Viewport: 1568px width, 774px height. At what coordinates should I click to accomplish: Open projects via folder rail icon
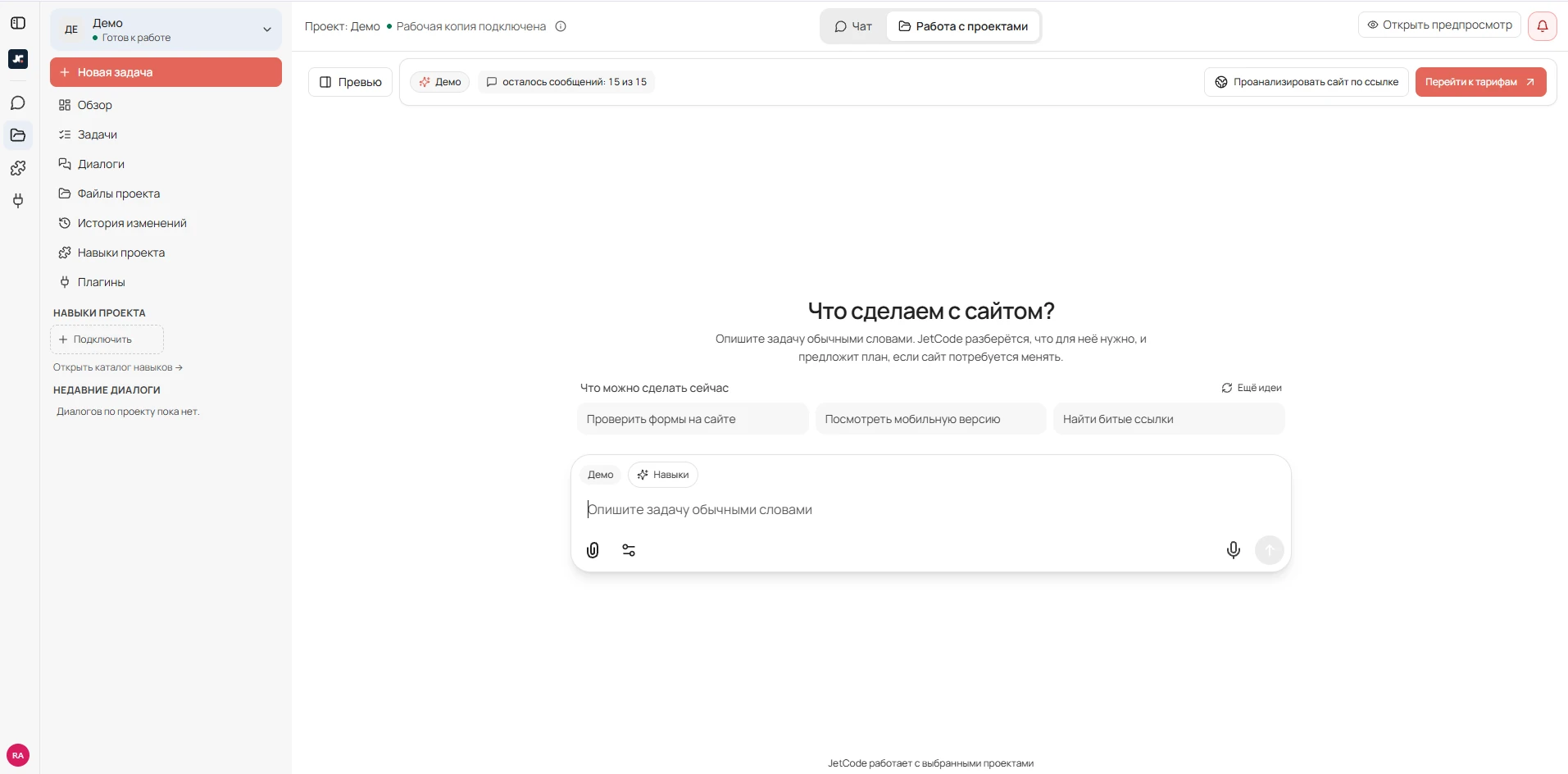18,135
